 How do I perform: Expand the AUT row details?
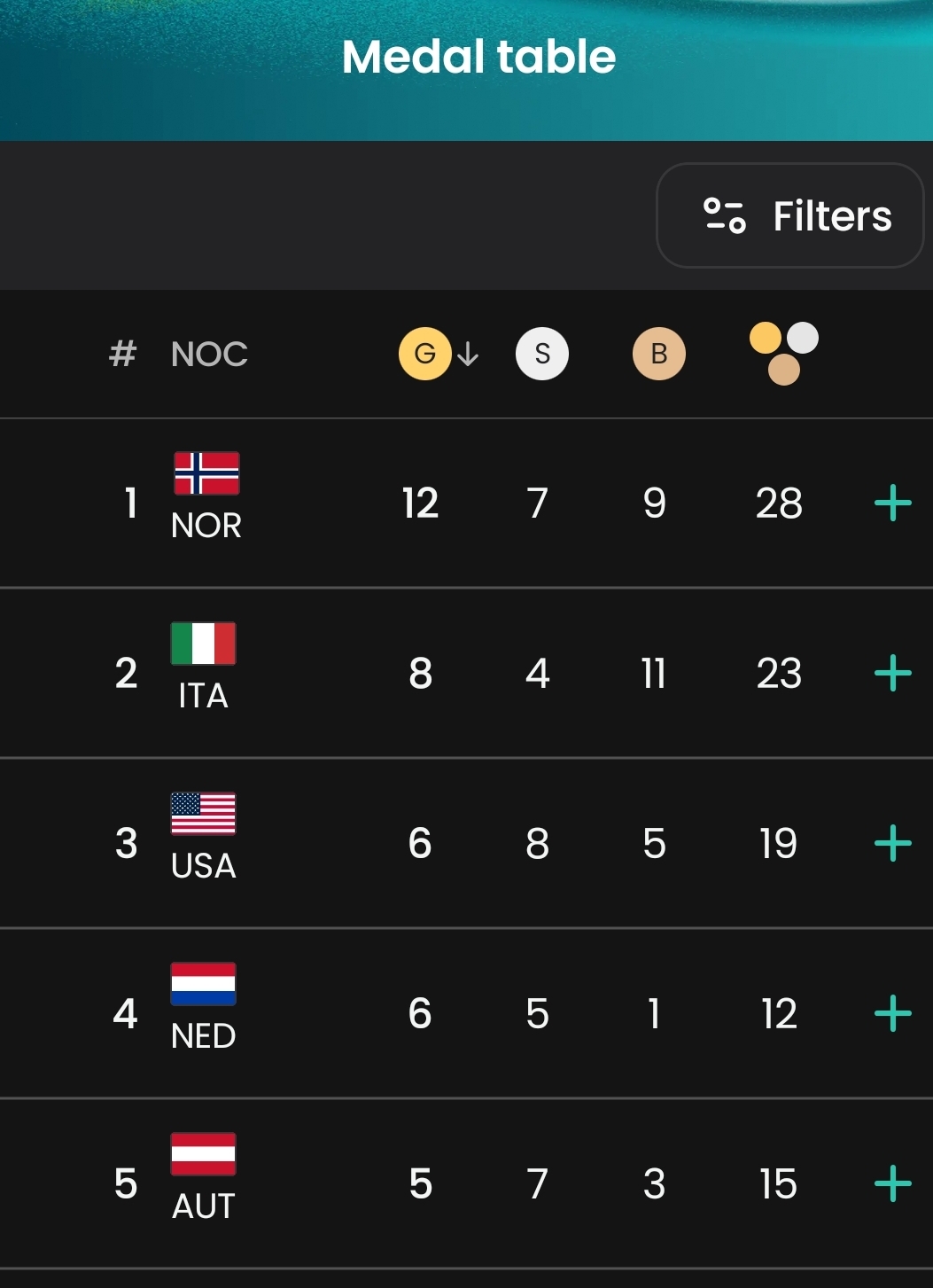pyautogui.click(x=893, y=1184)
